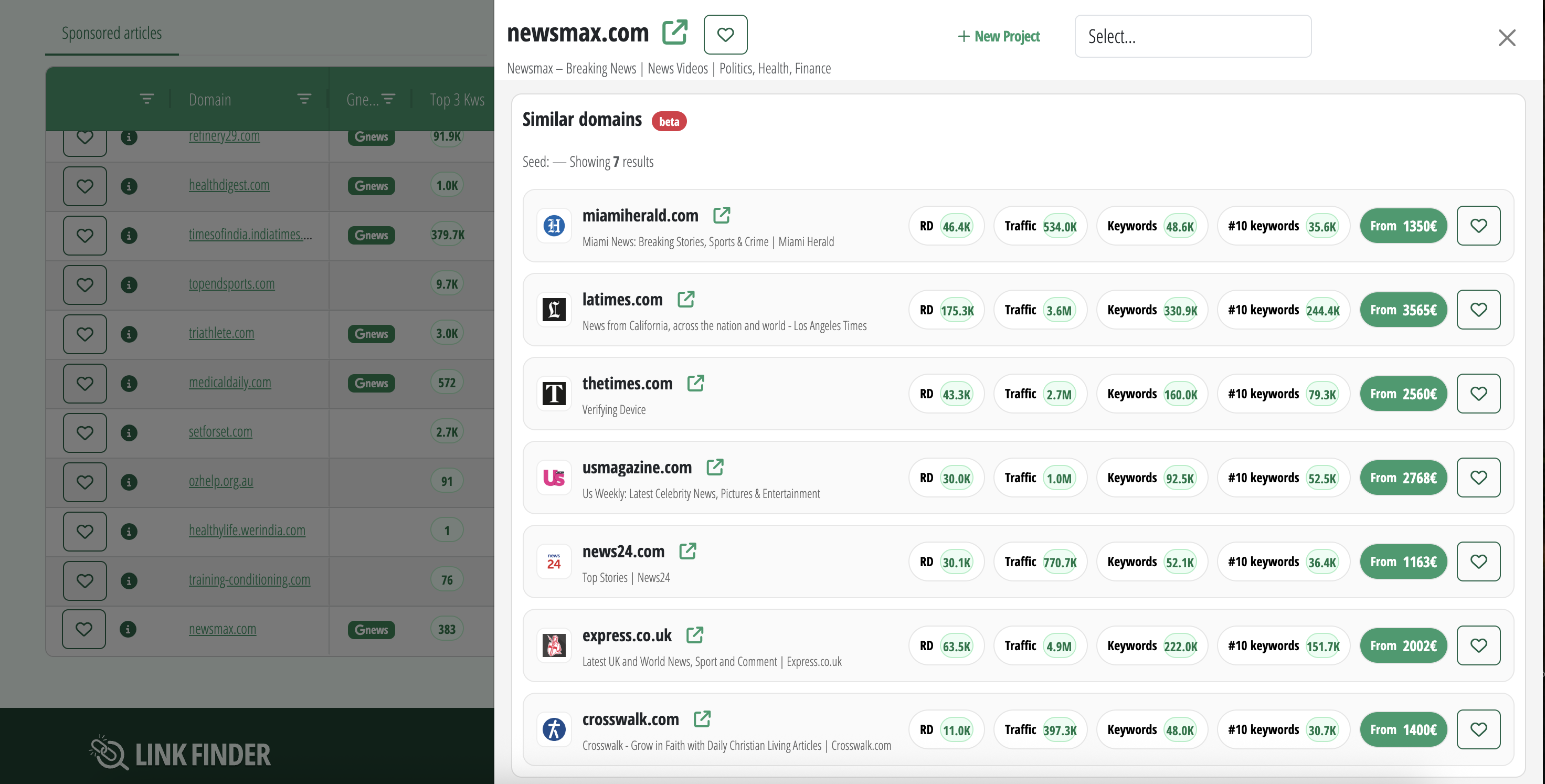This screenshot has width=1545, height=784.
Task: Favorite miamiherald.com with the heart button
Action: pyautogui.click(x=1478, y=226)
